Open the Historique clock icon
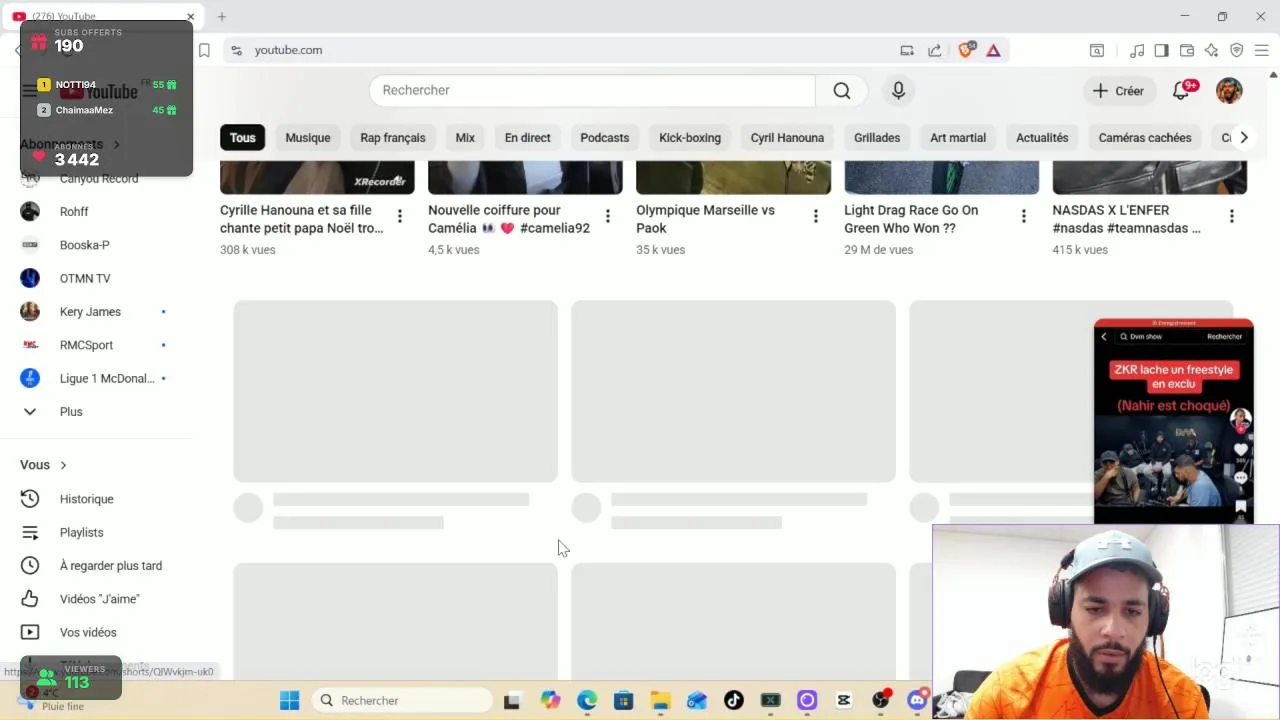 (30, 499)
